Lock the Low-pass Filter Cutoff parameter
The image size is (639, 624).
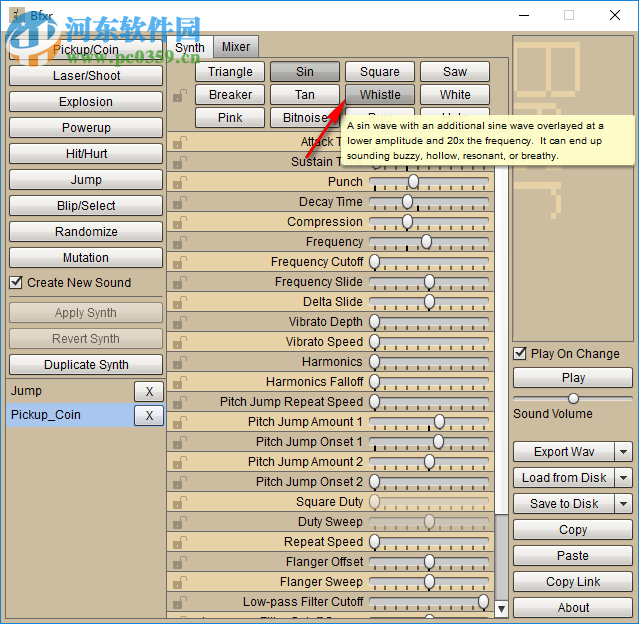click(x=180, y=602)
